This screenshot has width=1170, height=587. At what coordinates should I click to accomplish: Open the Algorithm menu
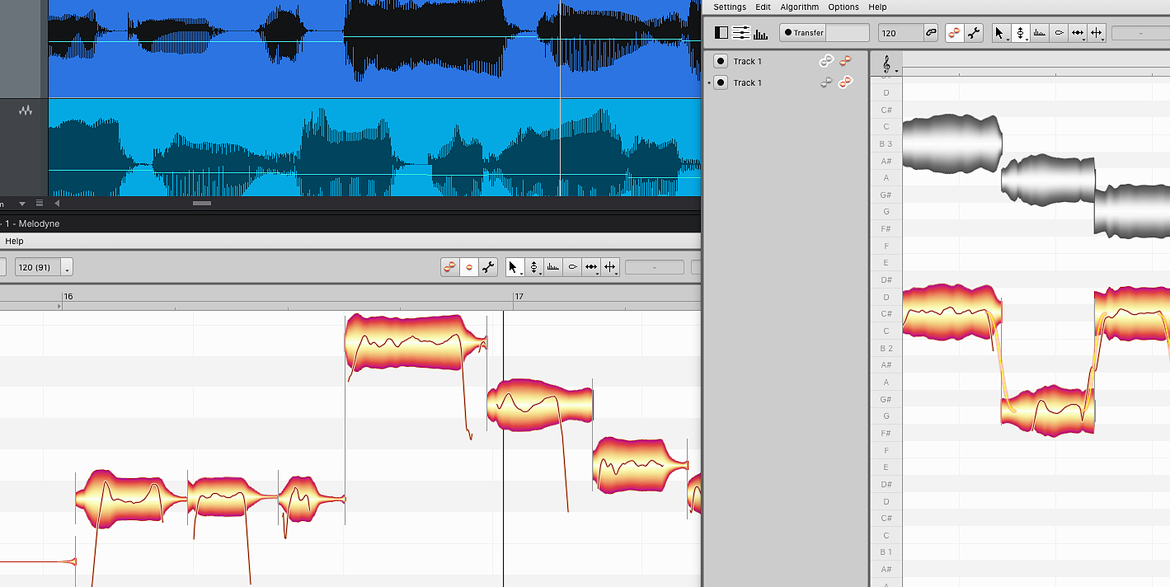799,7
